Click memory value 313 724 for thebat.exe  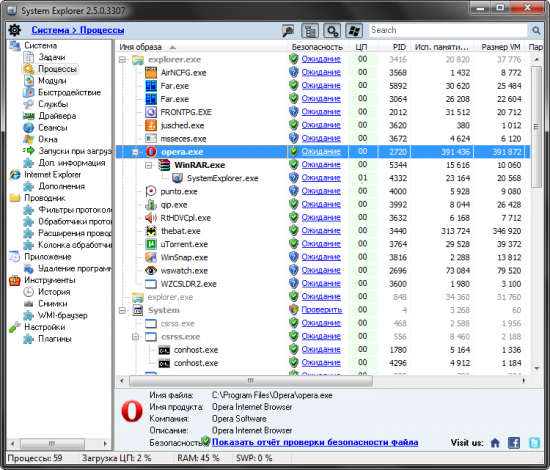(455, 231)
